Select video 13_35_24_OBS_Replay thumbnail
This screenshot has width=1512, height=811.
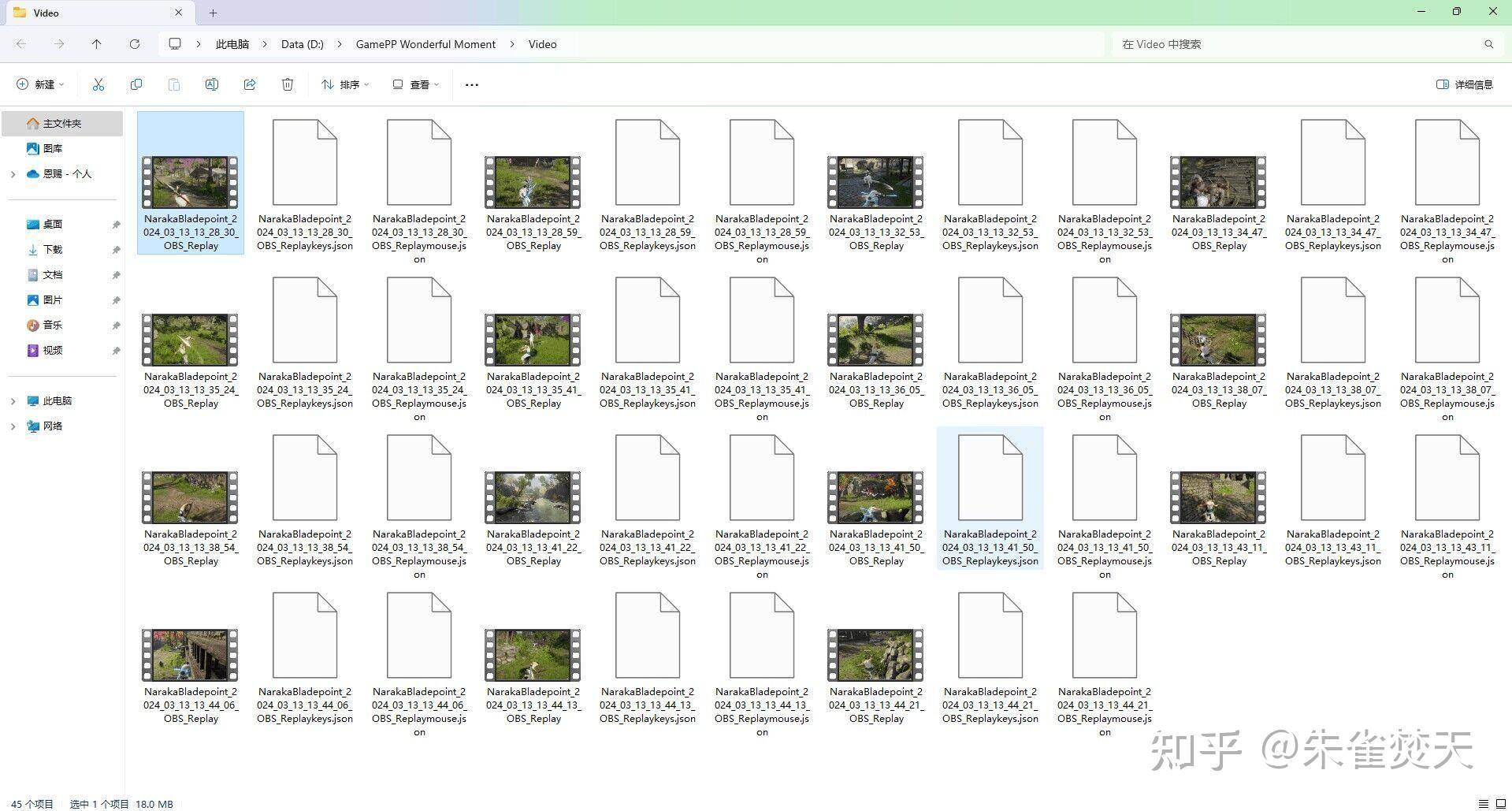tap(190, 340)
